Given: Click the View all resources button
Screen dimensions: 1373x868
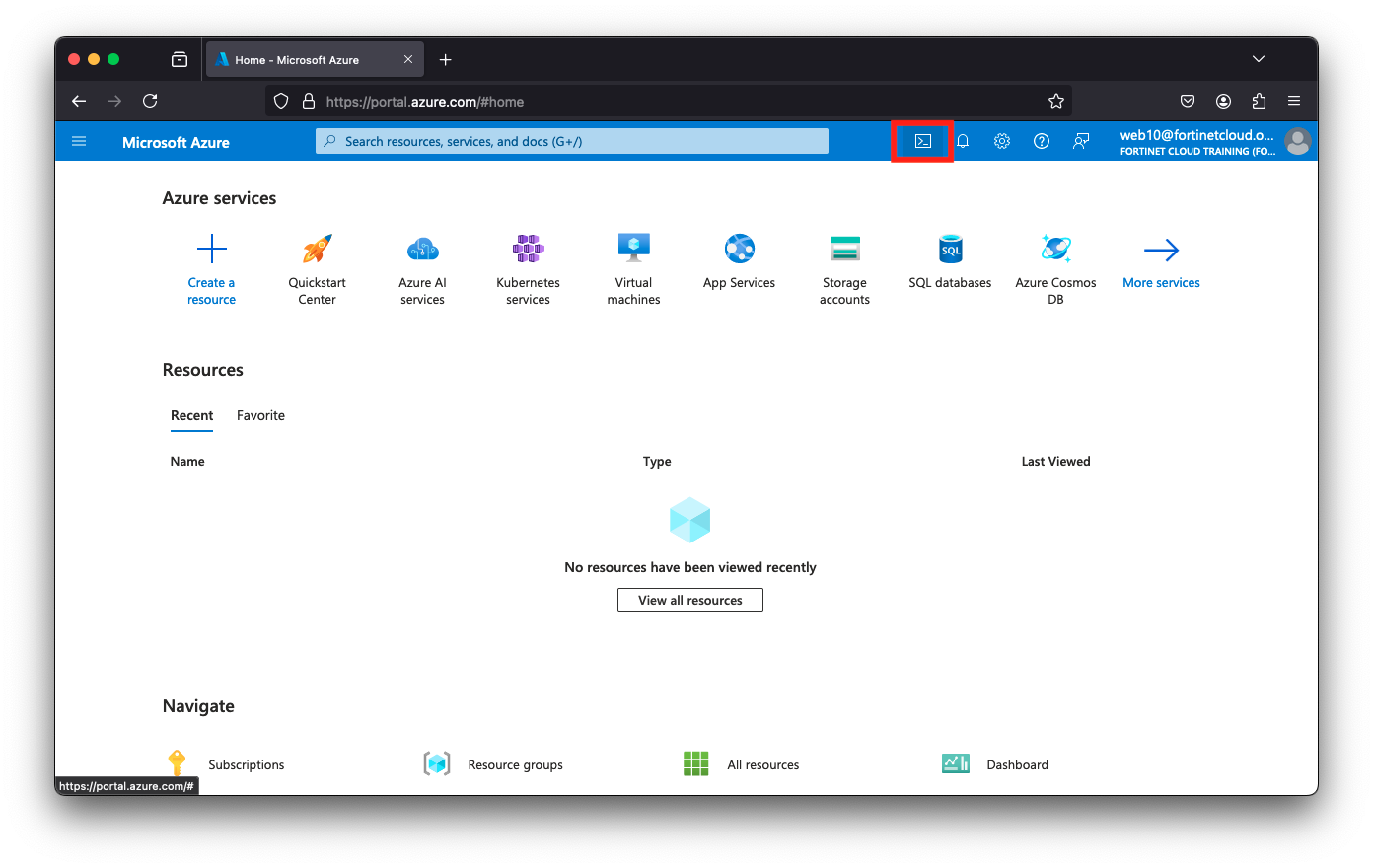Looking at the screenshot, I should pyautogui.click(x=690, y=600).
